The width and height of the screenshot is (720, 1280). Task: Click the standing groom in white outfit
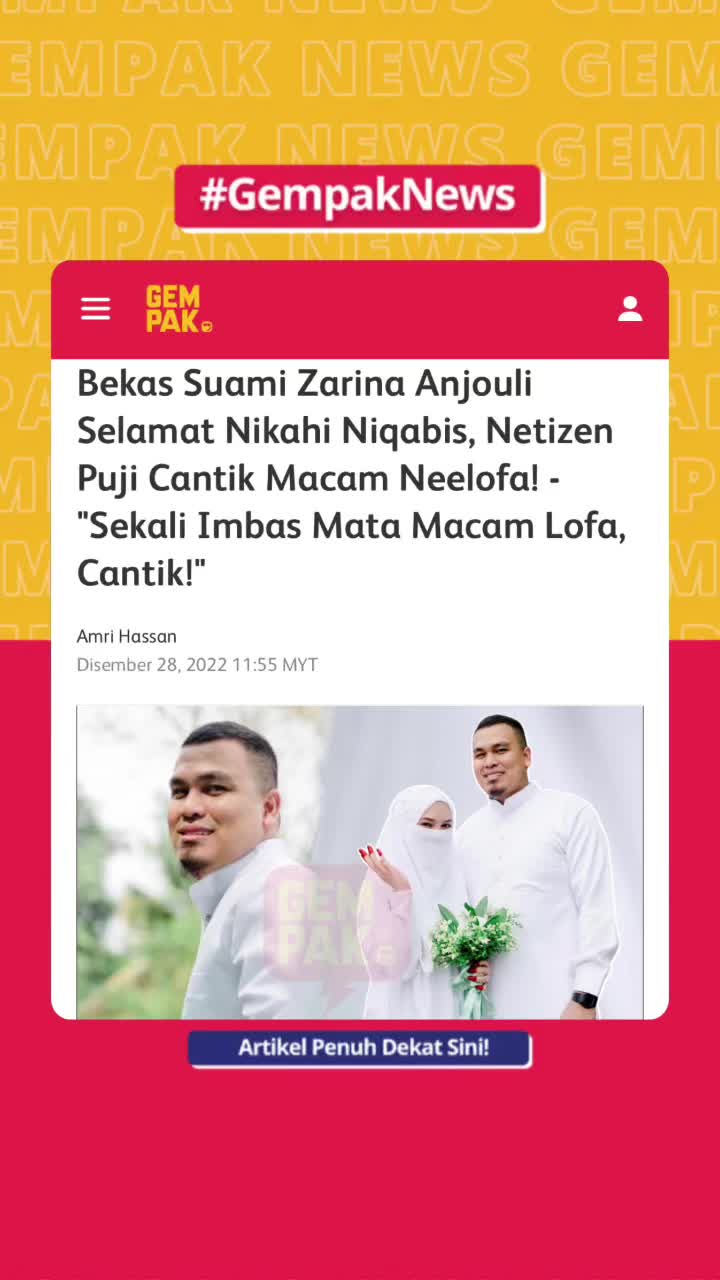[540, 865]
